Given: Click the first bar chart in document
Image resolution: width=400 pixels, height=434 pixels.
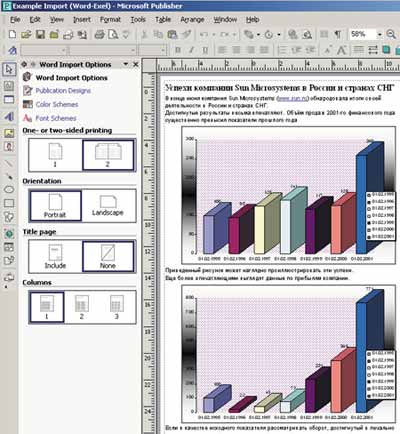Looking at the screenshot, I should (x=289, y=195).
